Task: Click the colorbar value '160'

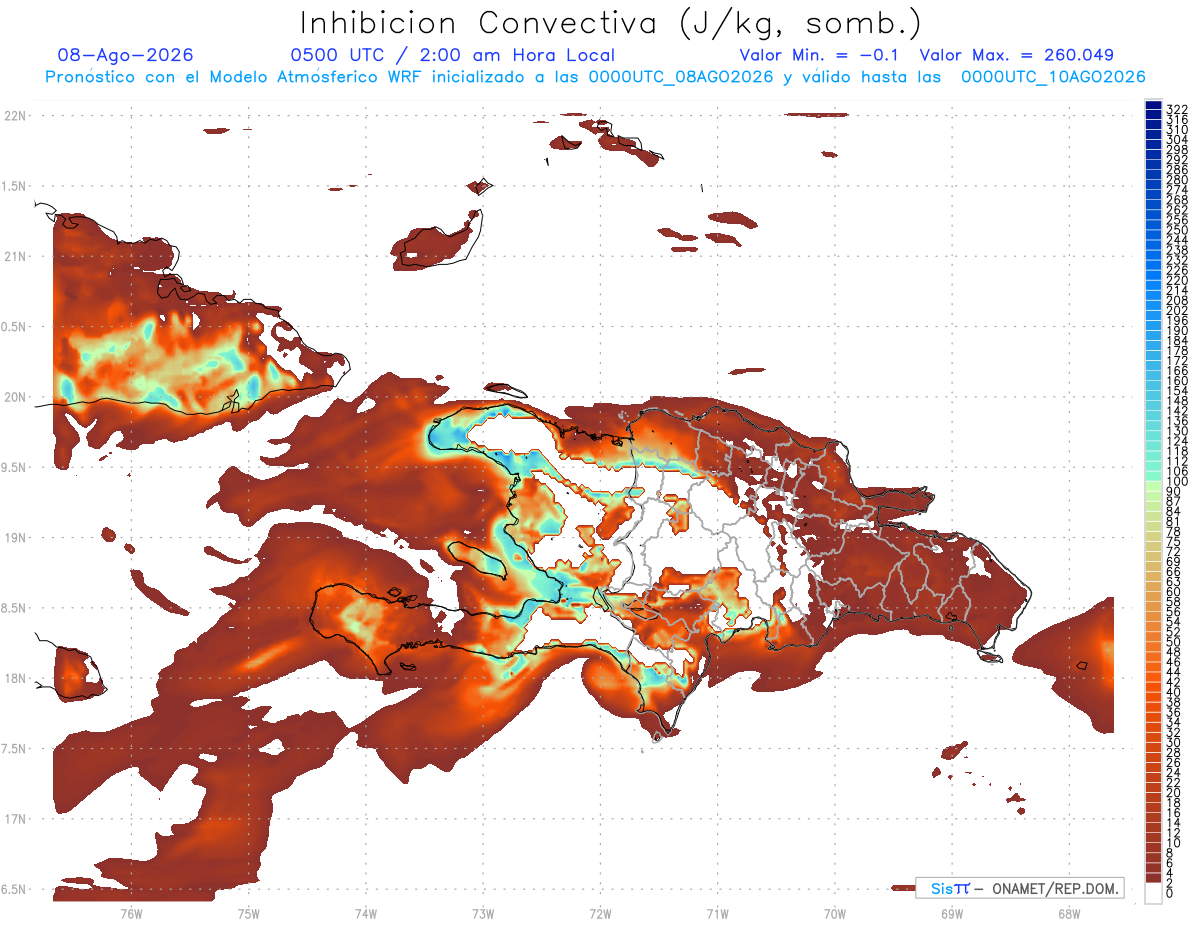Action: (1177, 381)
